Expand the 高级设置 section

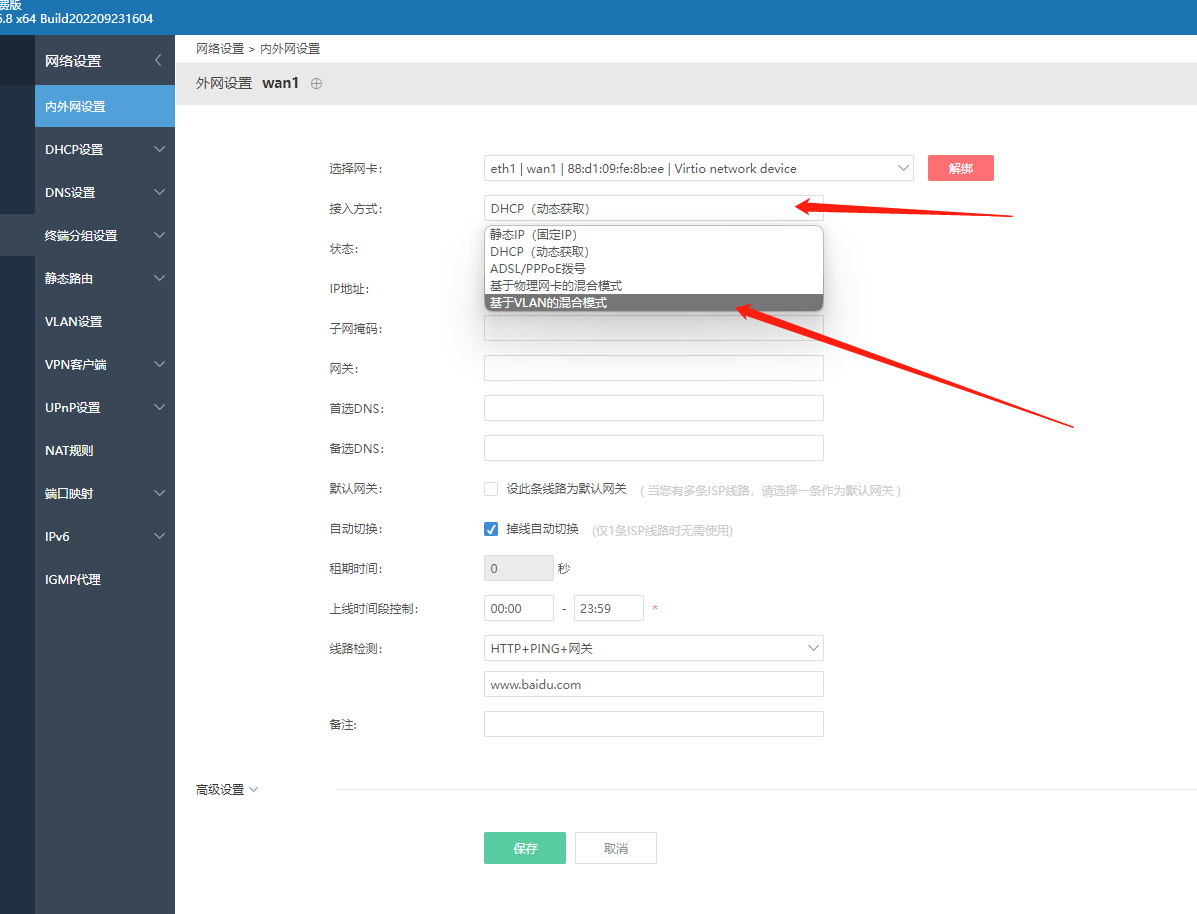[227, 790]
